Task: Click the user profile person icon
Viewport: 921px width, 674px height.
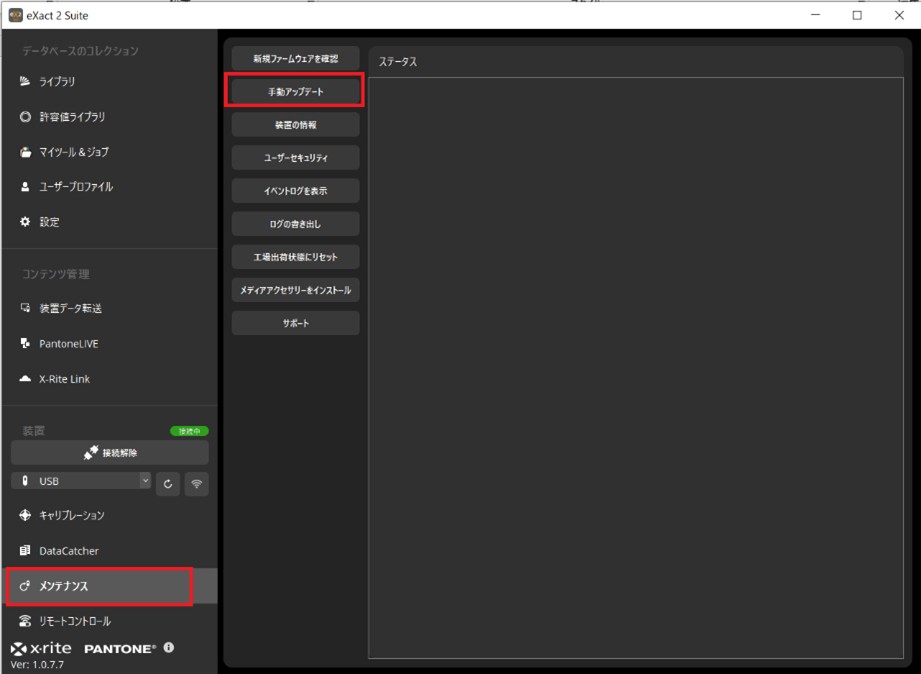Action: (25, 187)
